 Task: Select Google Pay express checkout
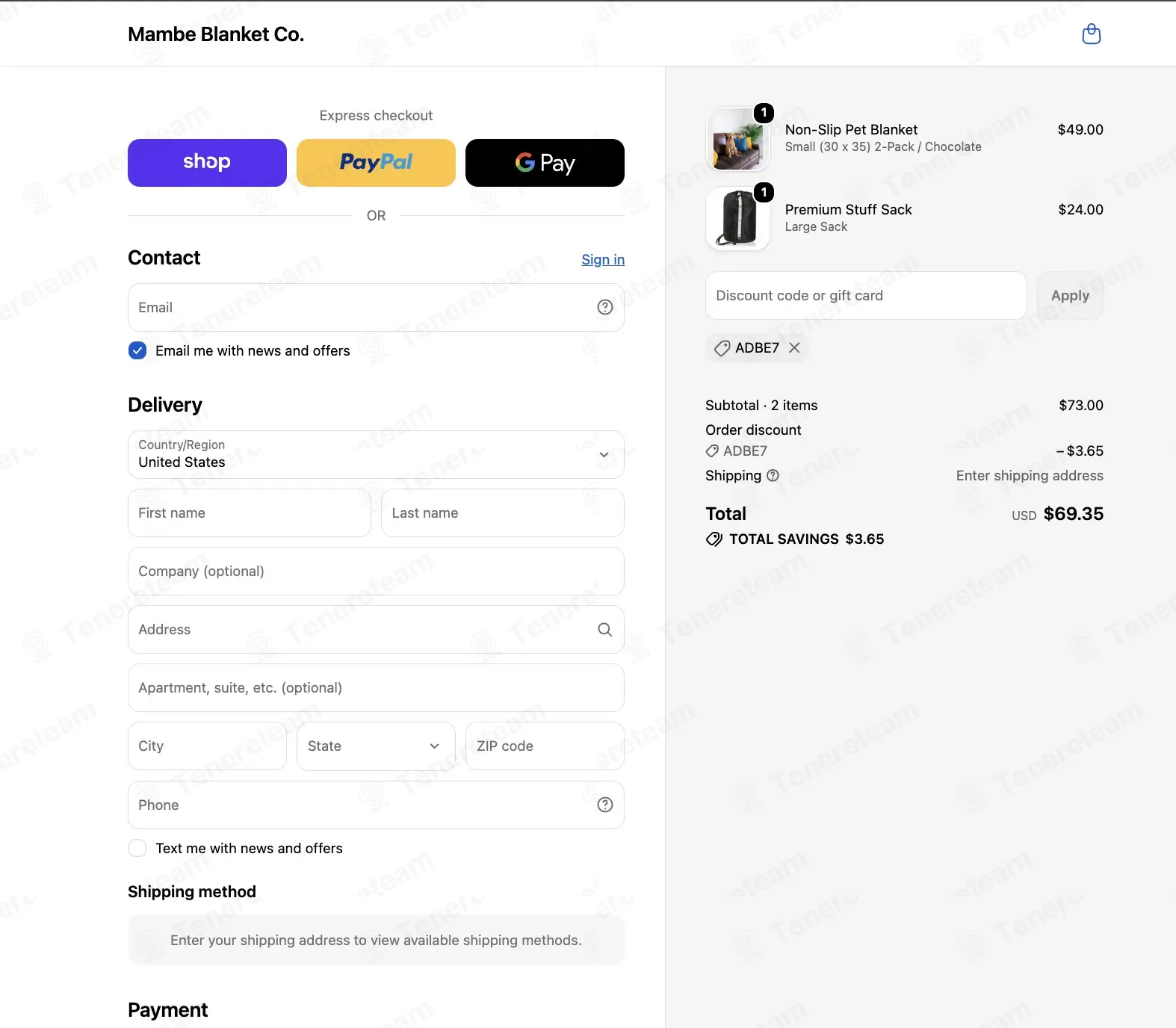pos(545,163)
